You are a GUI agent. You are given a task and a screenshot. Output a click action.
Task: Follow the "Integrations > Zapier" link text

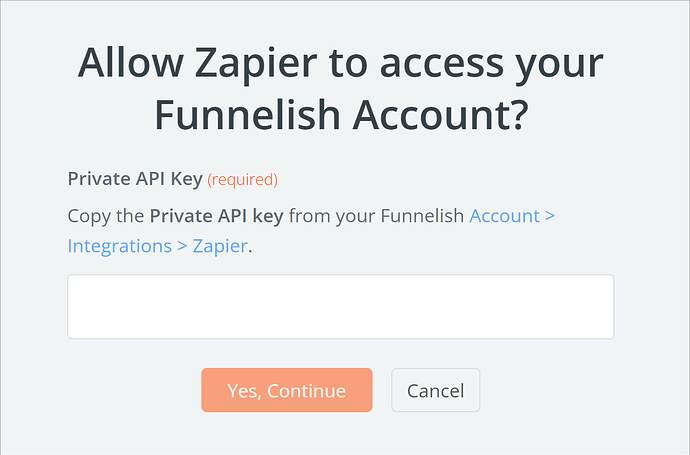(157, 245)
